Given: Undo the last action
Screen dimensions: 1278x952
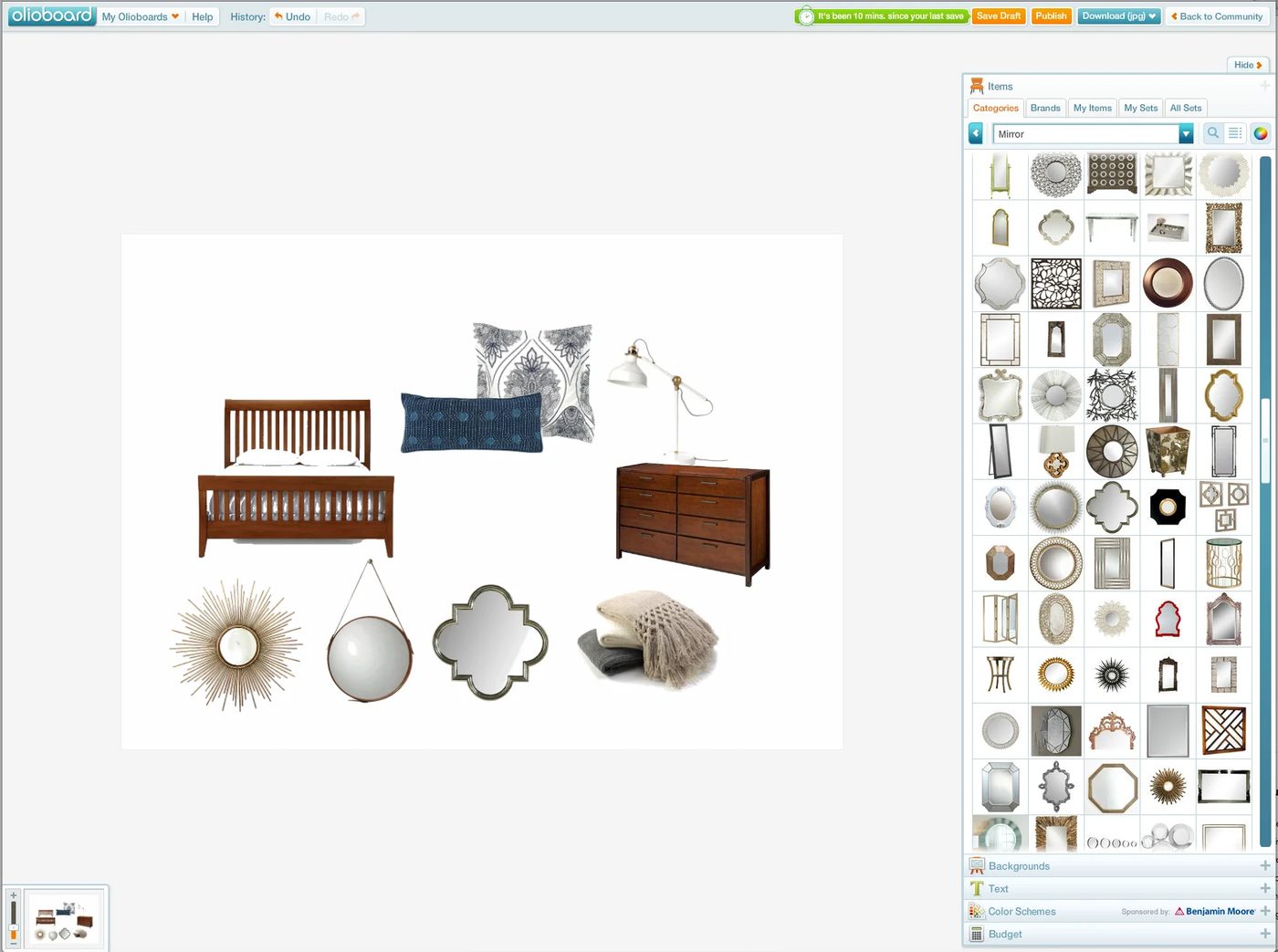Looking at the screenshot, I should (293, 16).
